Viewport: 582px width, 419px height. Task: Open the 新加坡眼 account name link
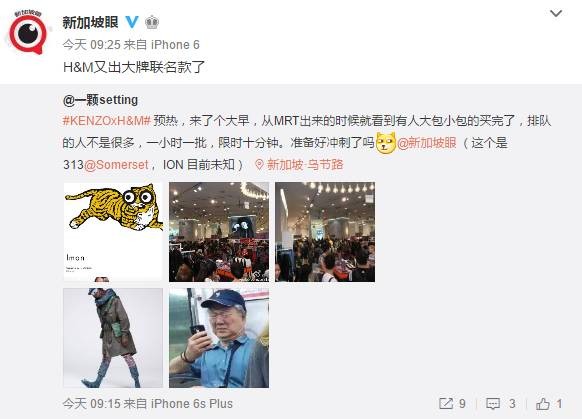coord(90,22)
